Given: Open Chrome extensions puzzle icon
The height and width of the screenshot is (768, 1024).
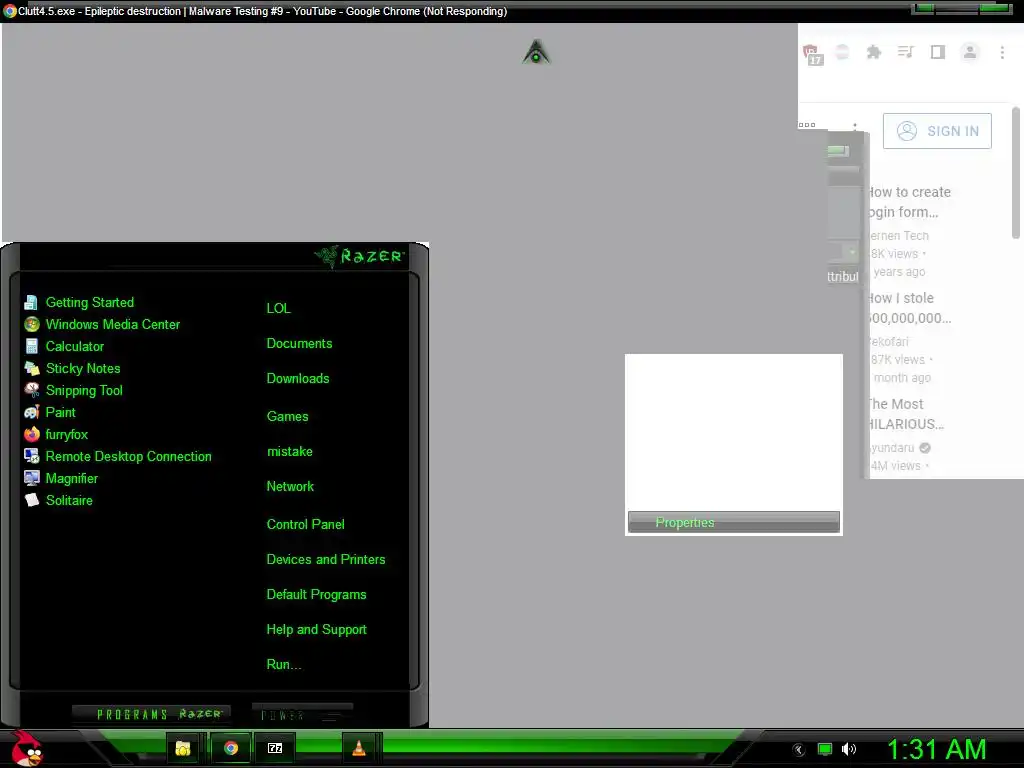Looking at the screenshot, I should tap(874, 52).
